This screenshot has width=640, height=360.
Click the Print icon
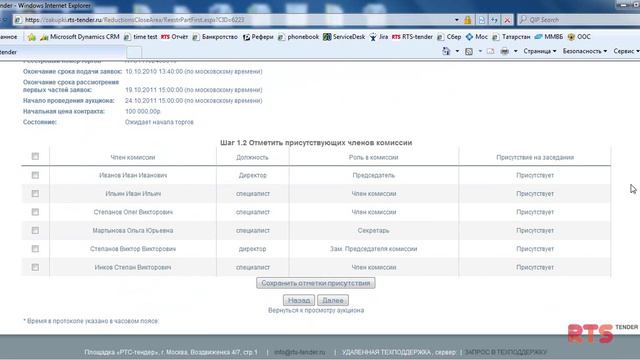point(504,51)
